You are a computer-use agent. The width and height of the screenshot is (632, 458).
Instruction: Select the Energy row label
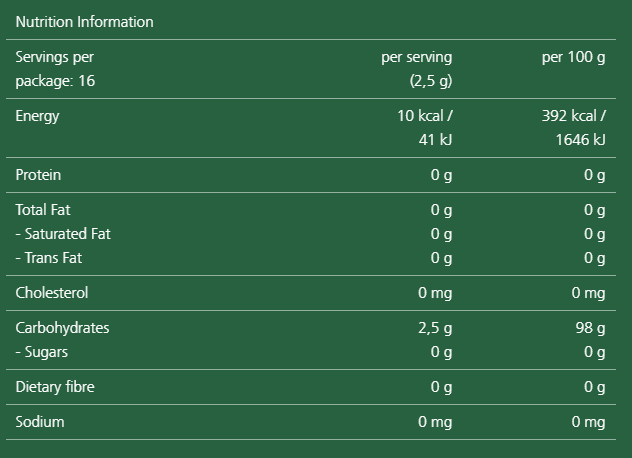pos(38,116)
